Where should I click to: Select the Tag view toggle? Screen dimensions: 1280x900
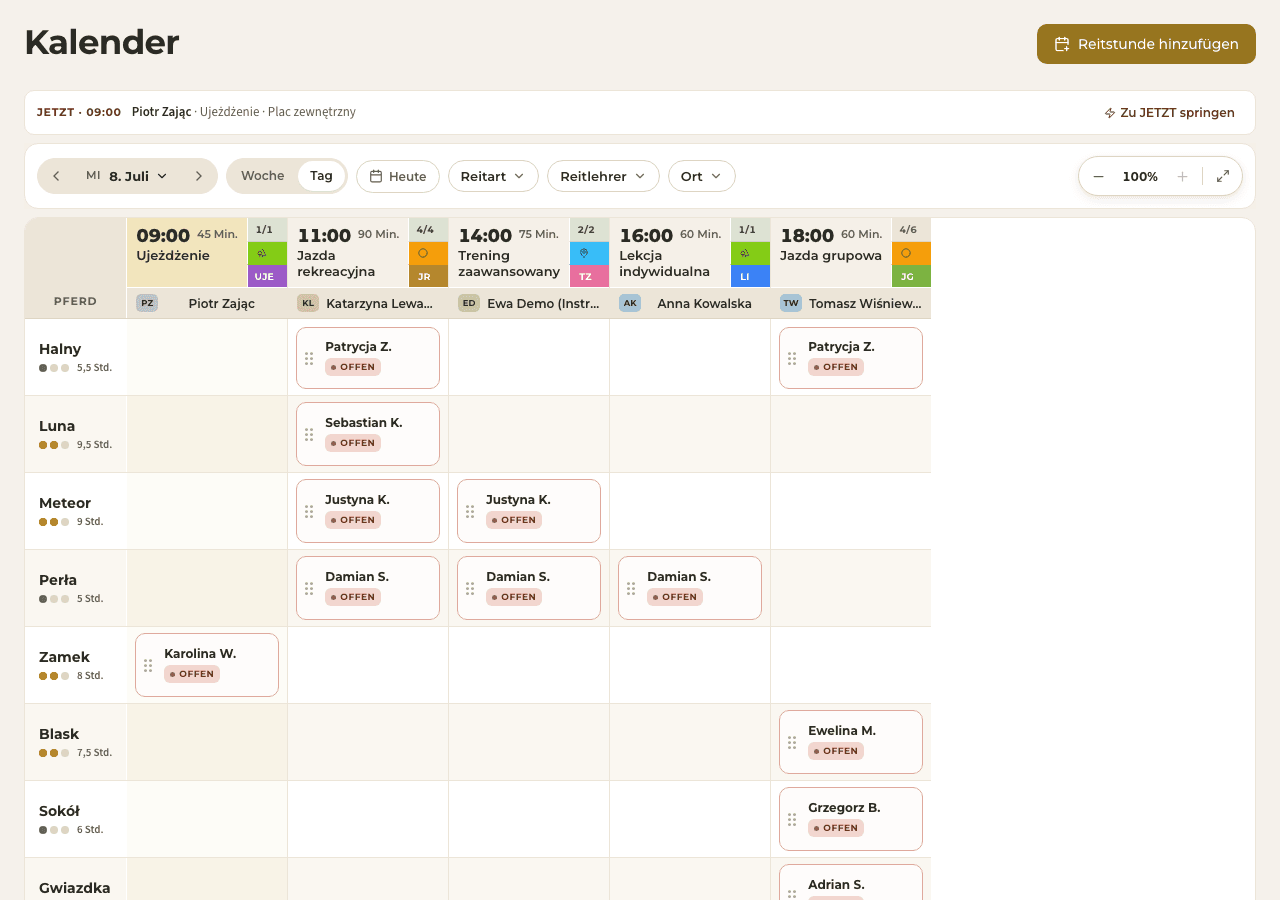click(321, 176)
